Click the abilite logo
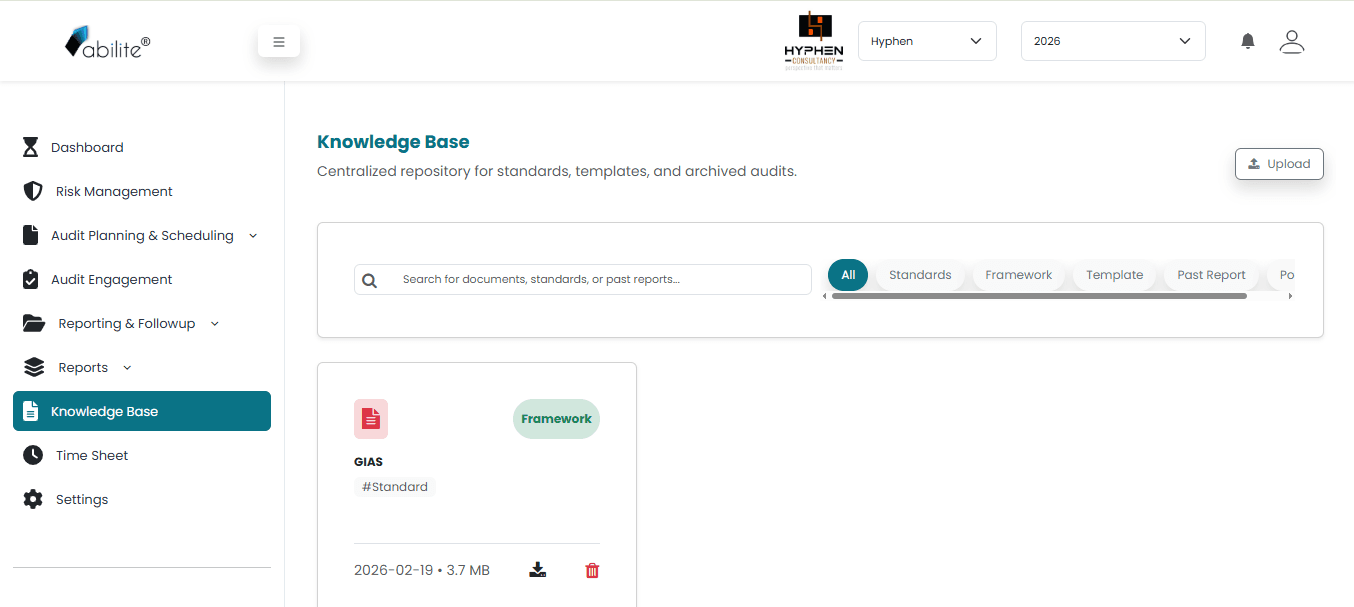Image resolution: width=1354 pixels, height=607 pixels. tap(108, 42)
